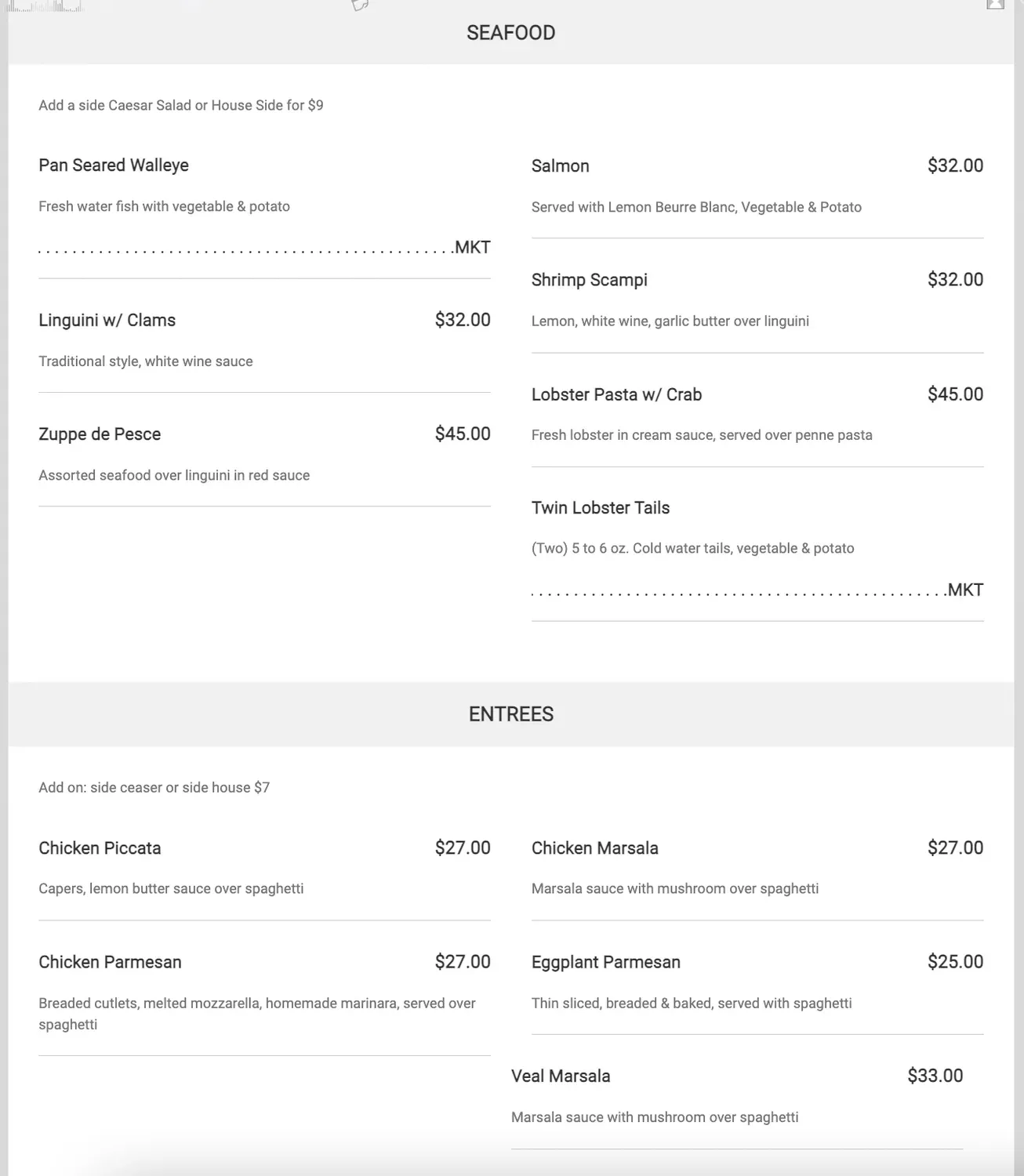Open the Veal Marsala entree

(x=560, y=1076)
